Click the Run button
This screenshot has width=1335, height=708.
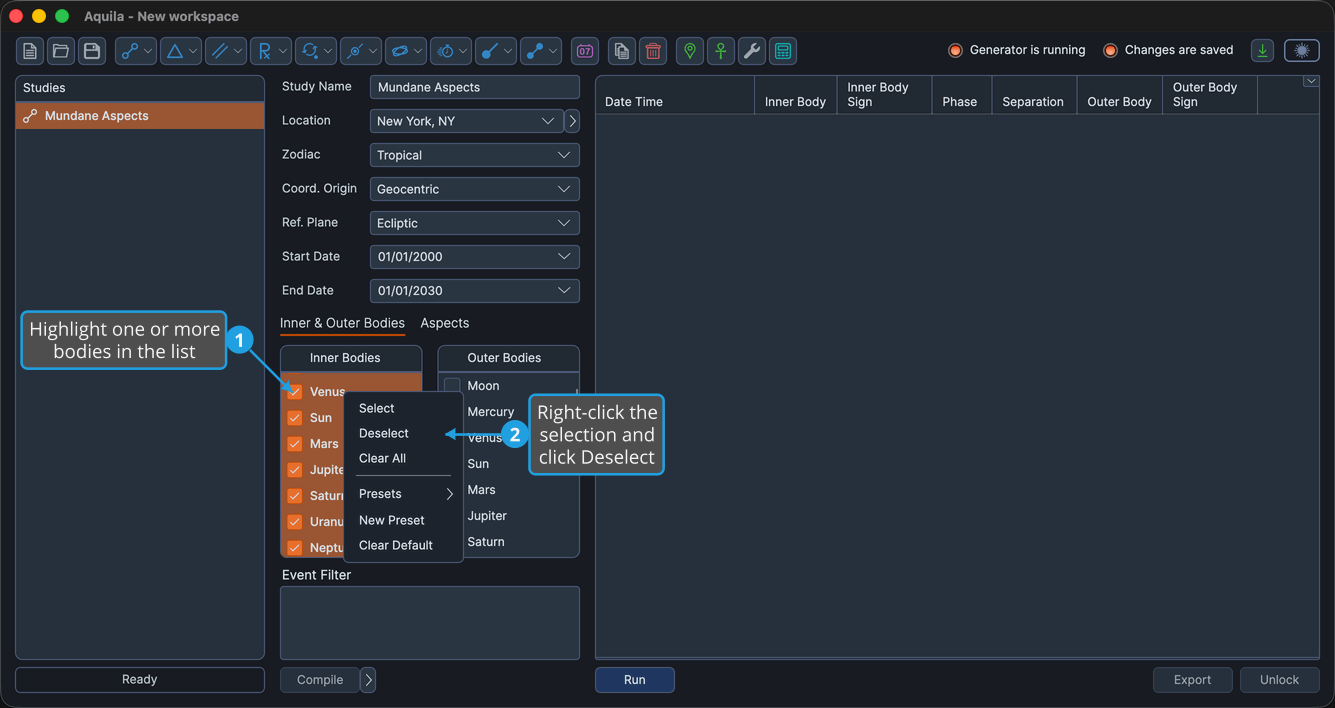pos(635,680)
